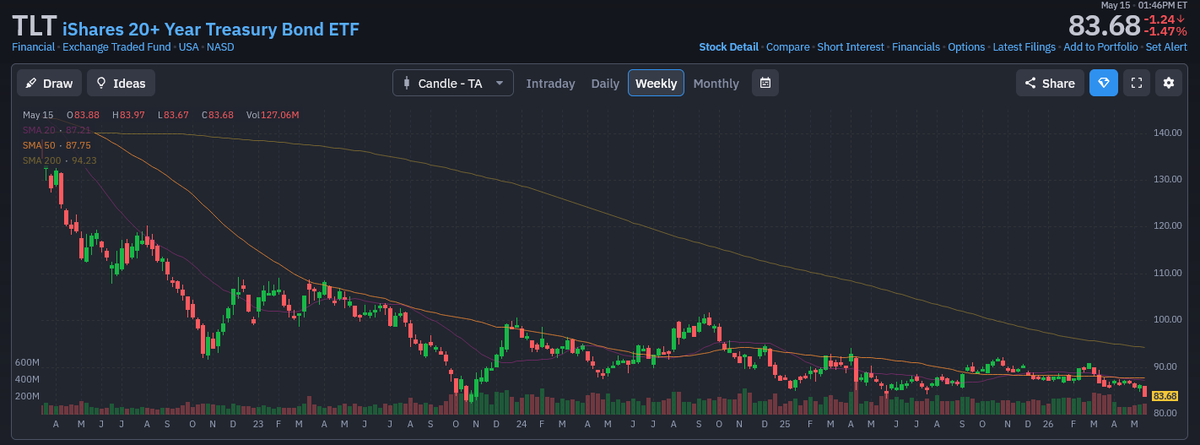The image size is (1200, 445).
Task: Open the Compare link
Action: pyautogui.click(x=788, y=47)
